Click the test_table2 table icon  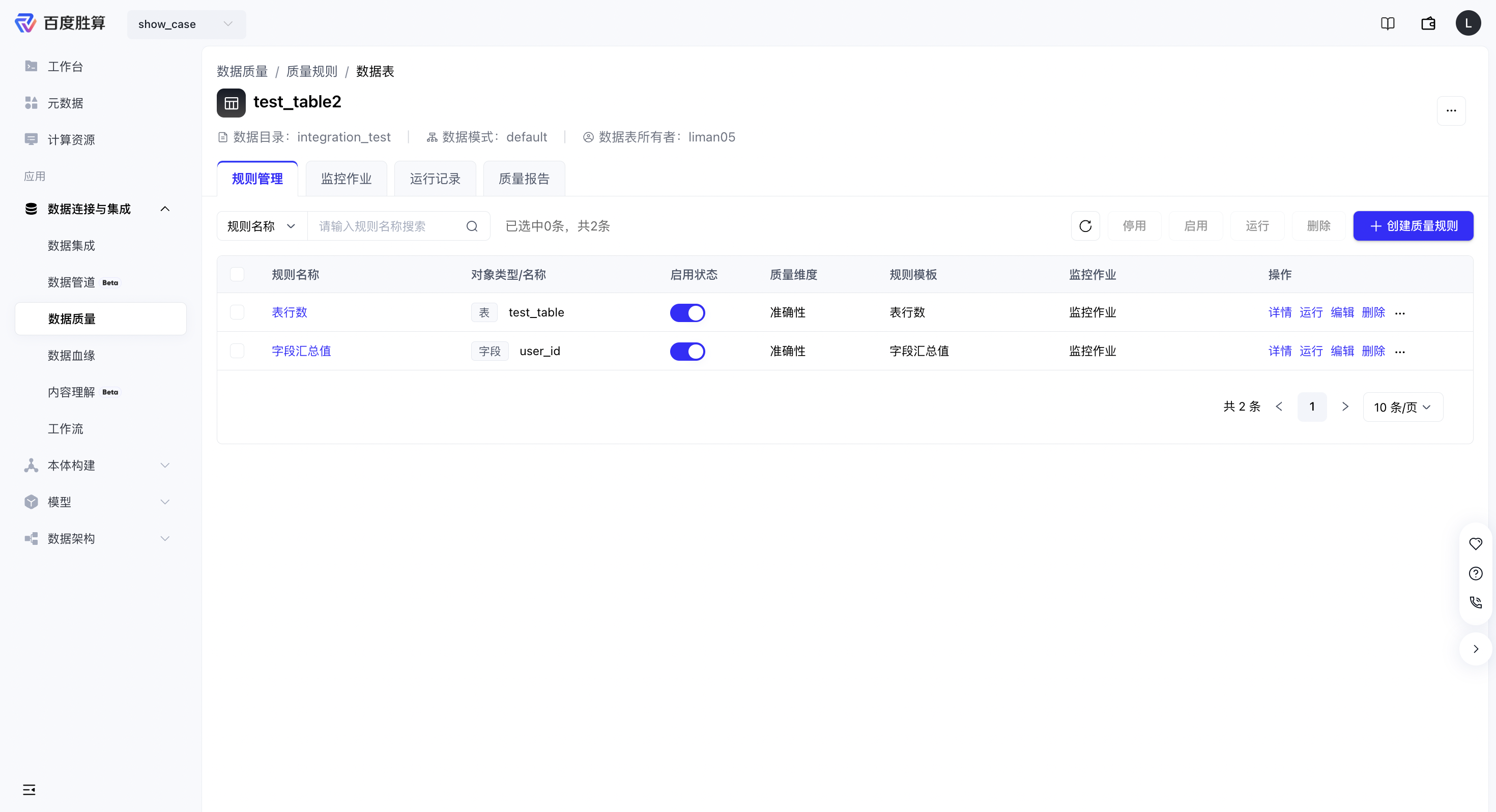pyautogui.click(x=231, y=103)
